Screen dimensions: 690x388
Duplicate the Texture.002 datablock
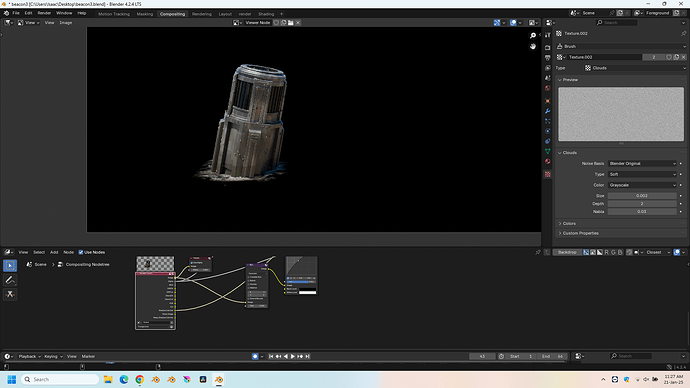tap(676, 57)
